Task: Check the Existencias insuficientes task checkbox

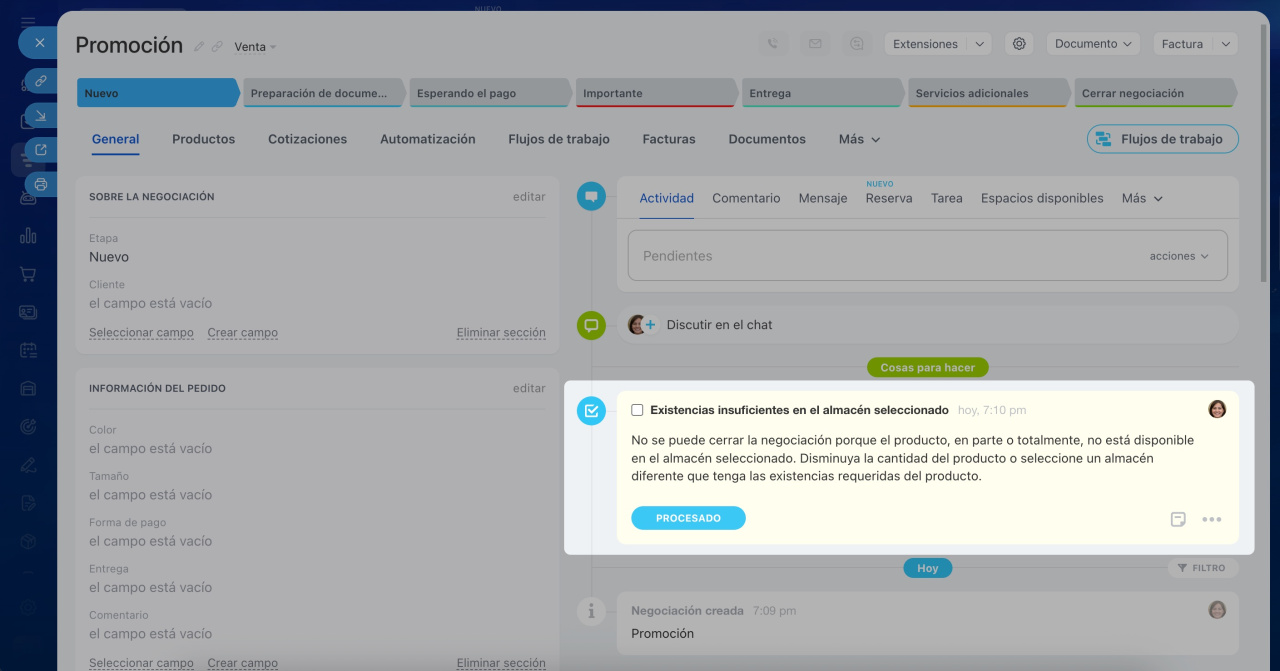Action: [637, 410]
